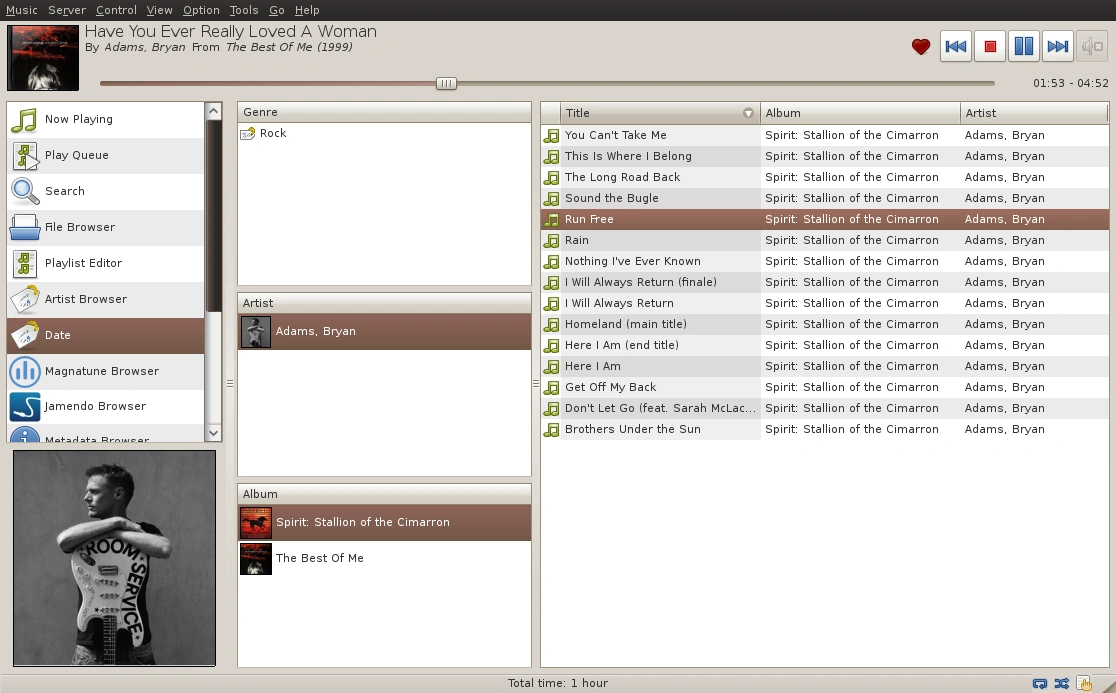1116x693 pixels.
Task: Toggle shuffle mode in the status bar
Action: (1061, 684)
